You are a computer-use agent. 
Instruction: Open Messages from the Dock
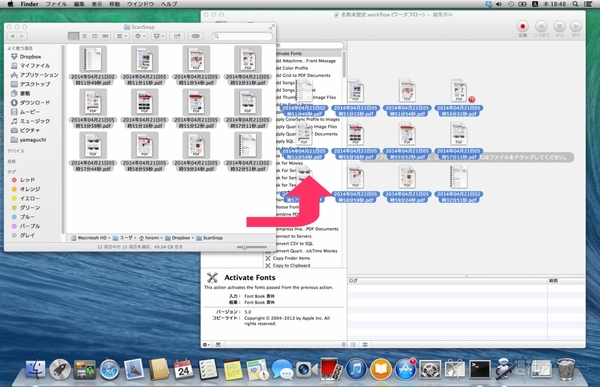pyautogui.click(x=282, y=370)
